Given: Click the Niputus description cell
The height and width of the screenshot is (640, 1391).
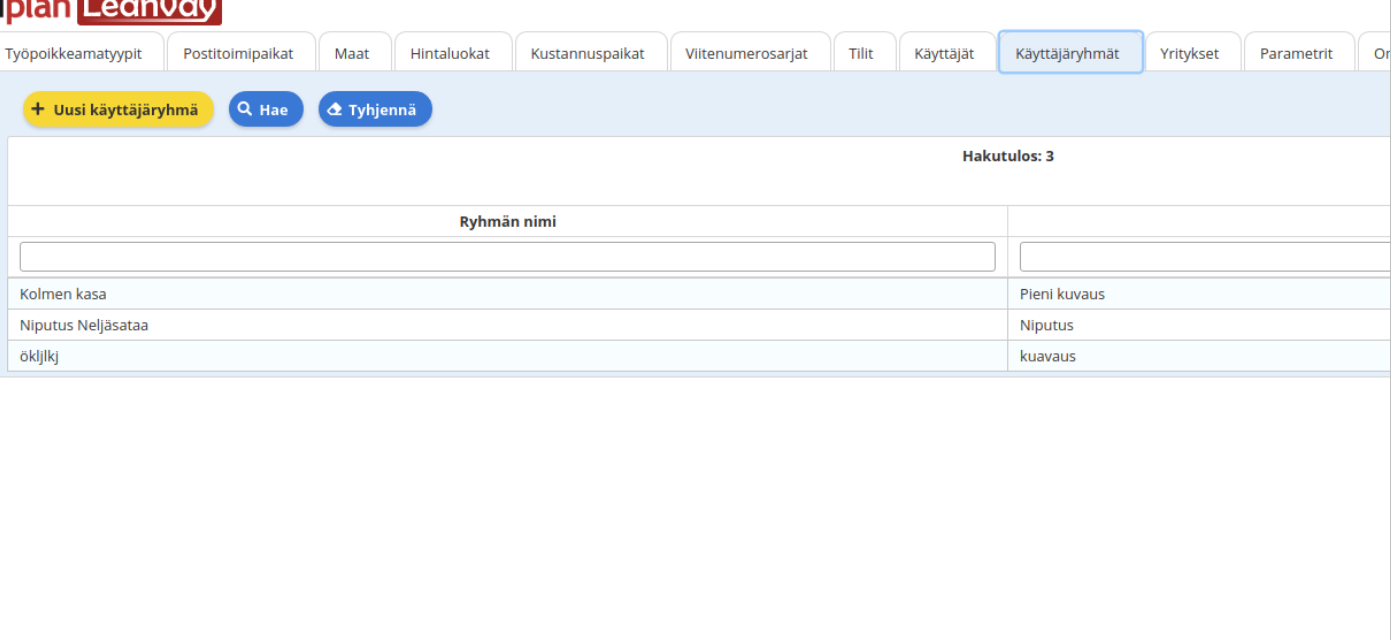Looking at the screenshot, I should point(1199,325).
